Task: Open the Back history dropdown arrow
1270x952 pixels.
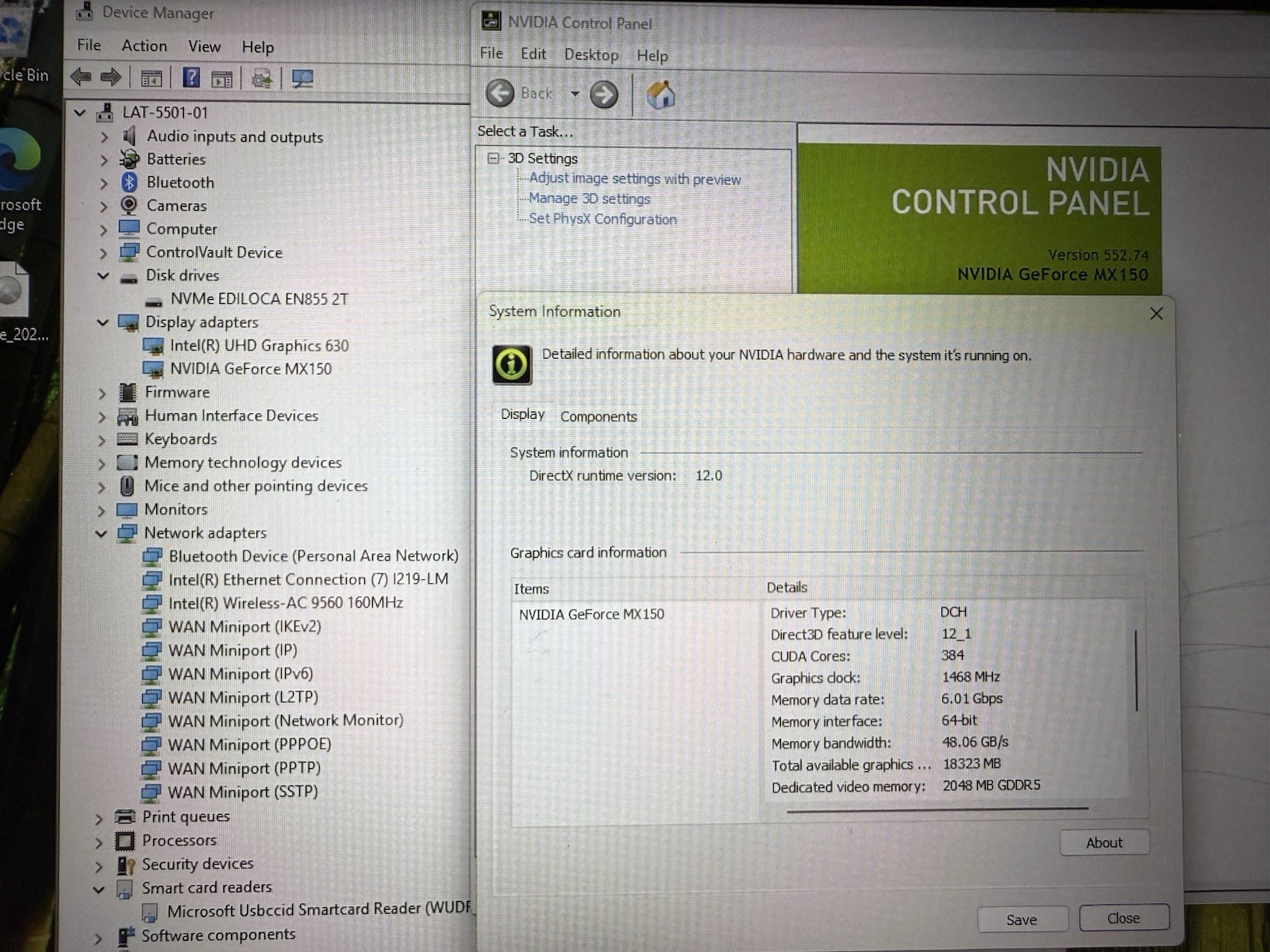Action: (575, 94)
